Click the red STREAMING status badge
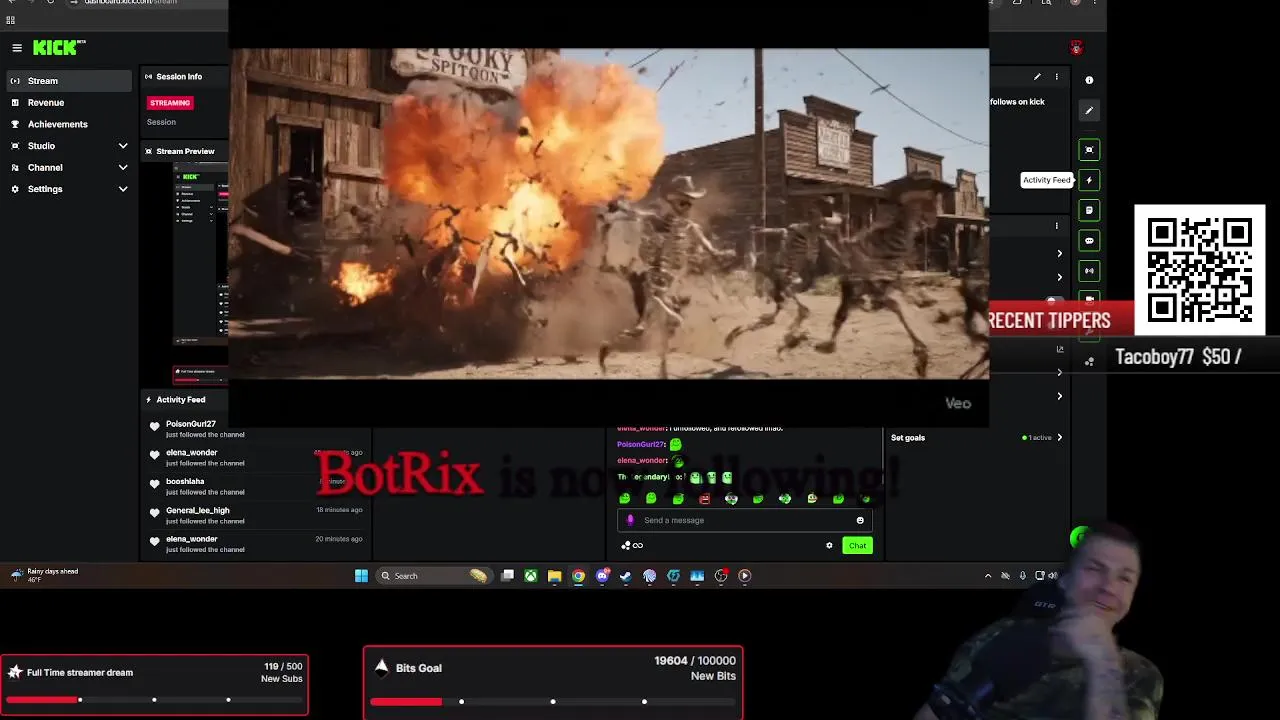The height and width of the screenshot is (720, 1280). click(x=170, y=103)
